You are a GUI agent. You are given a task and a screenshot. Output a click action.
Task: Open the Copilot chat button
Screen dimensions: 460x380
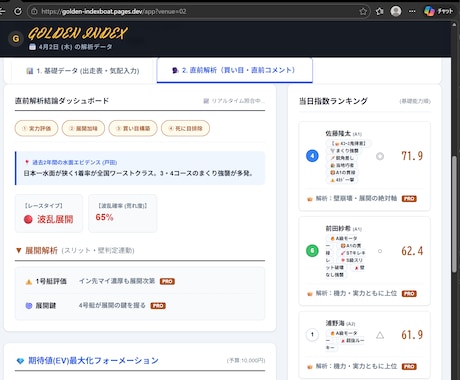(x=438, y=11)
